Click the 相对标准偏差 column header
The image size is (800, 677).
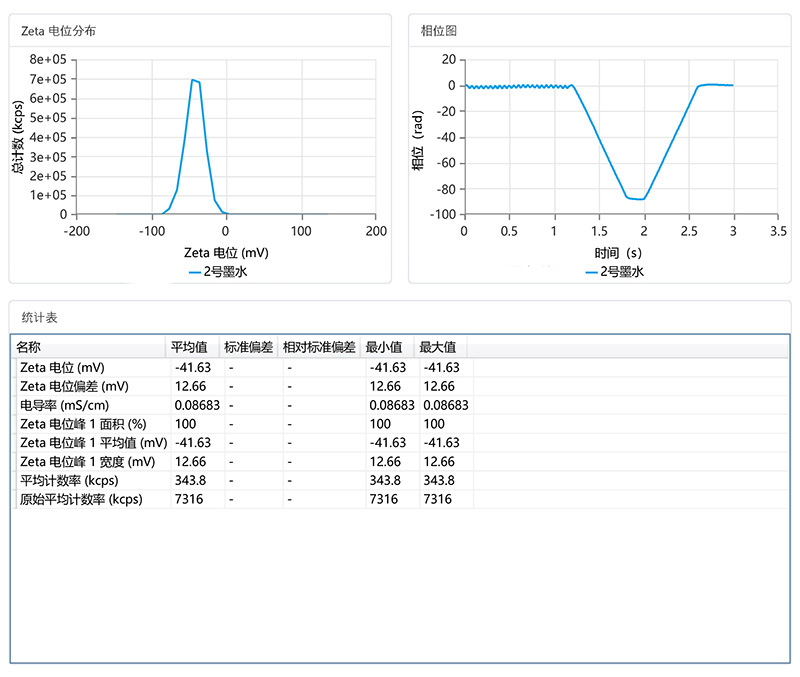click(322, 347)
